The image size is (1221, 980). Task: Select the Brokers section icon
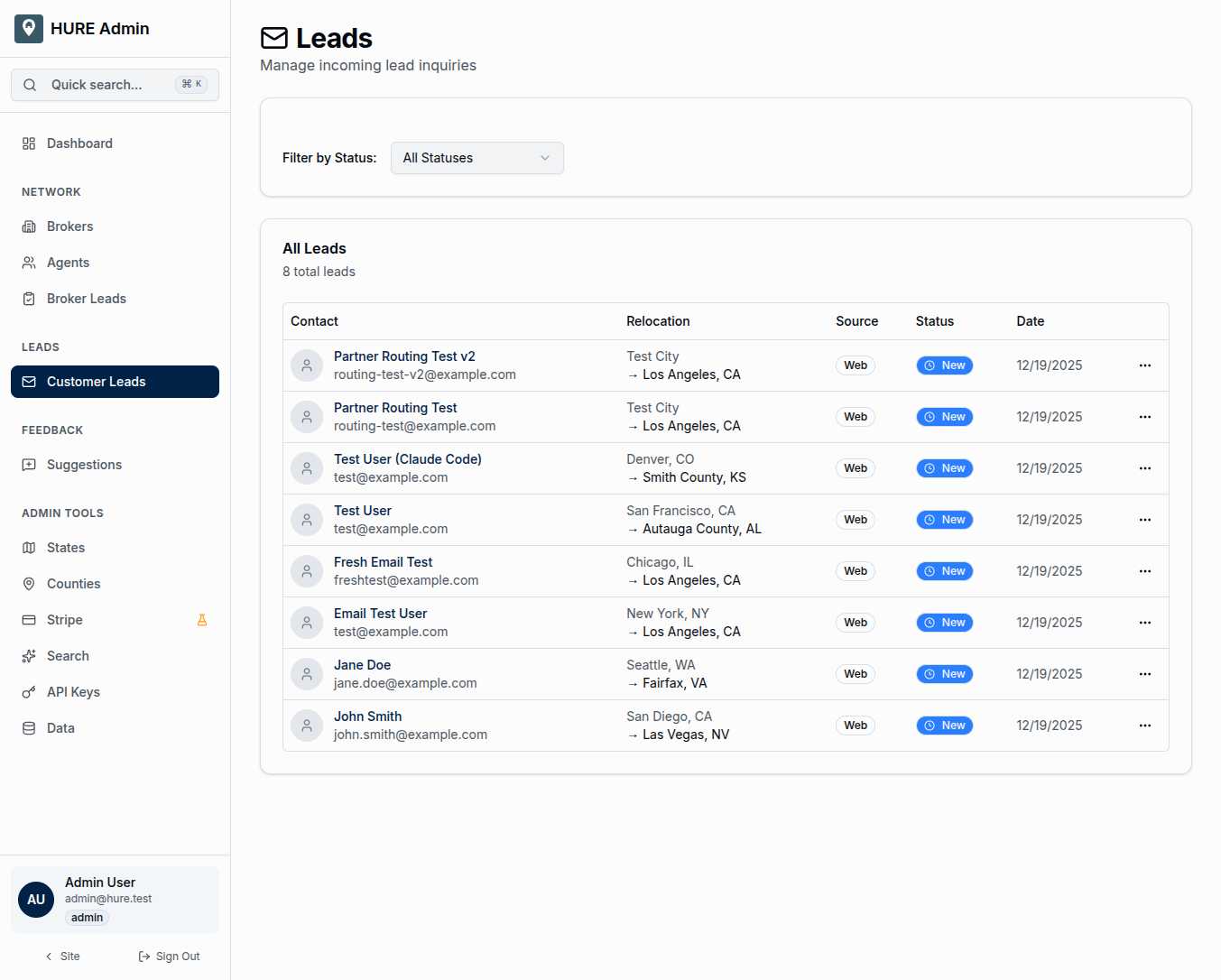click(x=28, y=227)
